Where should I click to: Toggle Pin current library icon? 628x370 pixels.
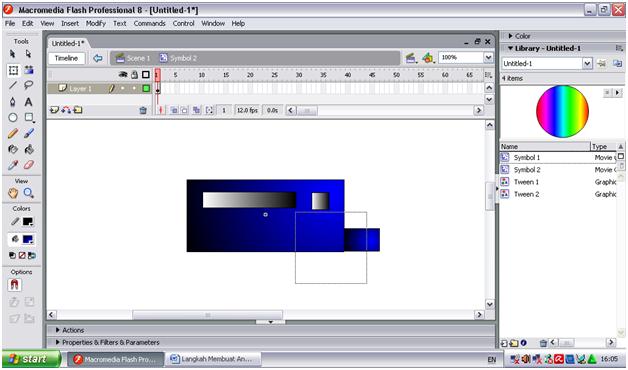[x=601, y=63]
